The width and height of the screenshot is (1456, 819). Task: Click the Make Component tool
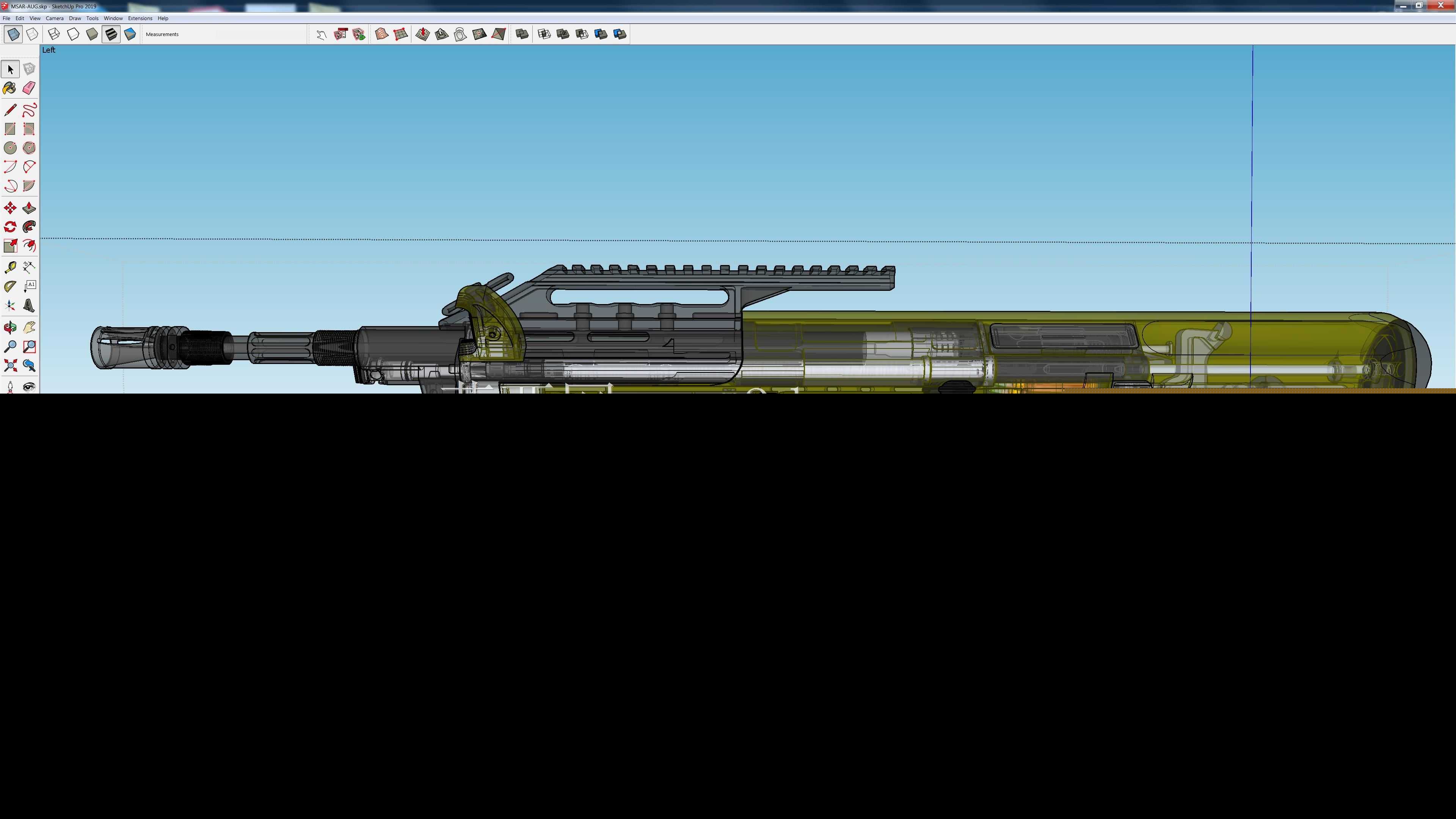[30, 69]
